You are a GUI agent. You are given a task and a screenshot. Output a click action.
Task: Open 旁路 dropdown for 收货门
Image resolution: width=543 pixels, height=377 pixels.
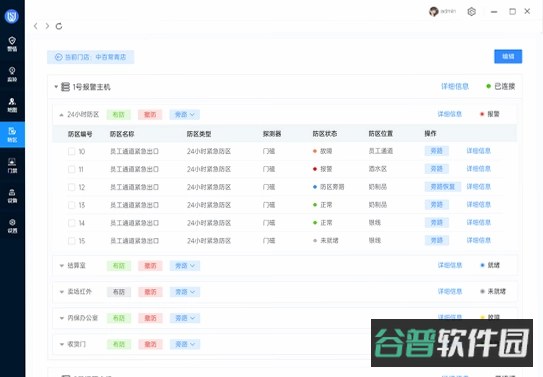[x=185, y=344]
